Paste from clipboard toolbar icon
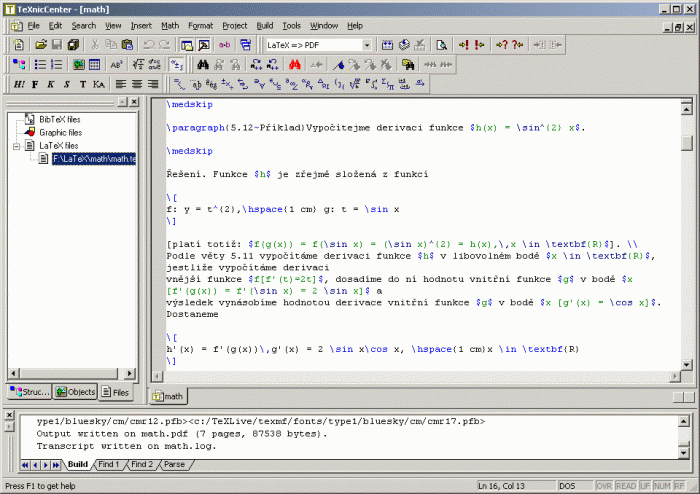 tap(127, 45)
